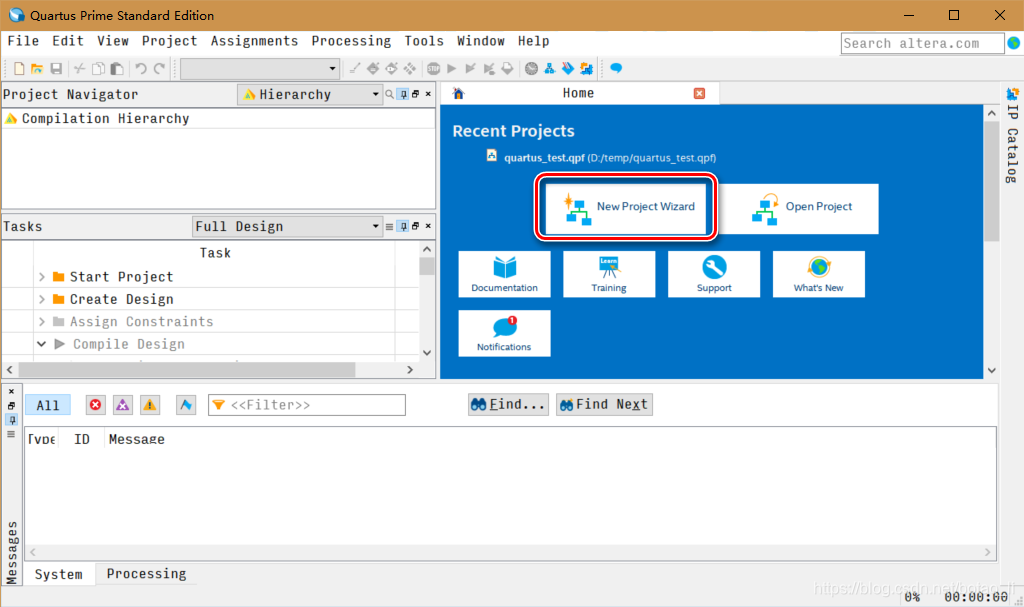Toggle the warning messages filter
This screenshot has height=607, width=1024.
pos(150,405)
